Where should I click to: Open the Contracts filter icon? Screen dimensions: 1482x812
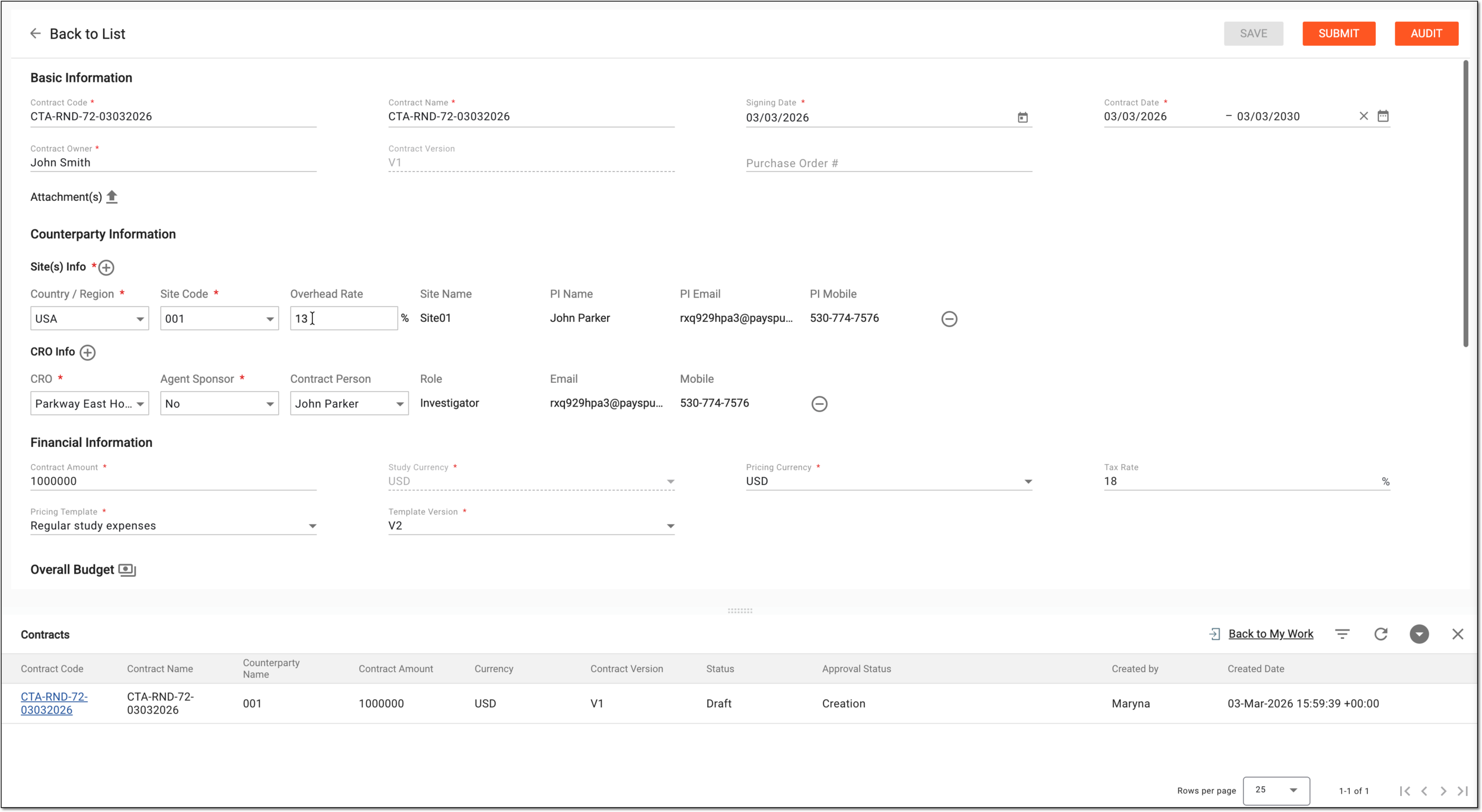(1342, 634)
